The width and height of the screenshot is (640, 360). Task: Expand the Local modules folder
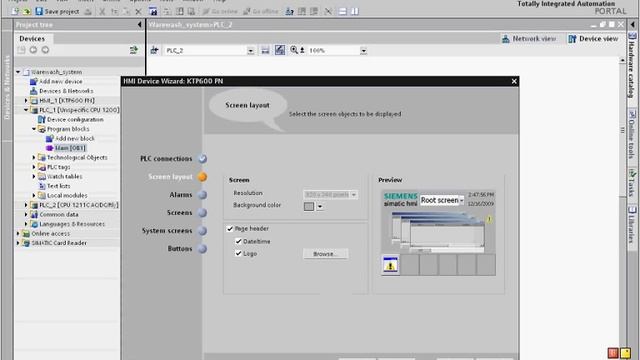[34, 196]
